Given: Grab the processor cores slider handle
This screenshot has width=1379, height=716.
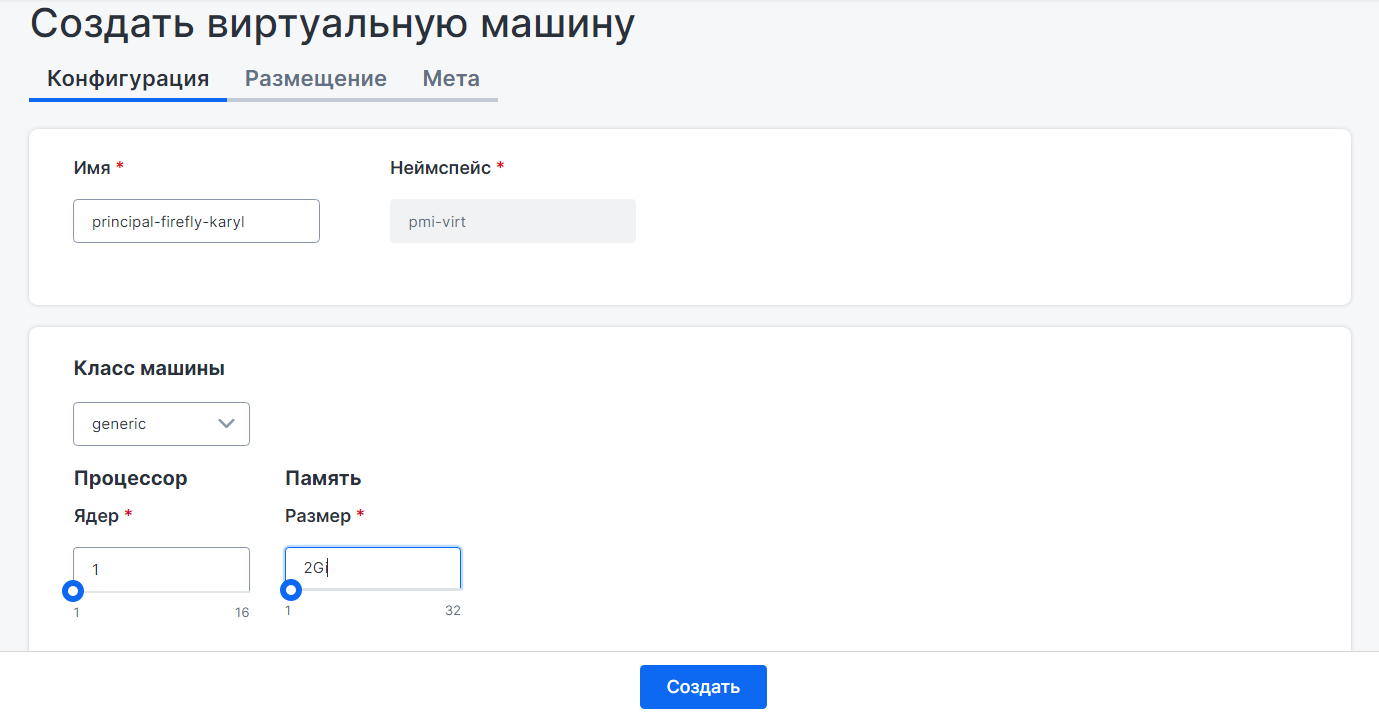Looking at the screenshot, I should click(73, 591).
